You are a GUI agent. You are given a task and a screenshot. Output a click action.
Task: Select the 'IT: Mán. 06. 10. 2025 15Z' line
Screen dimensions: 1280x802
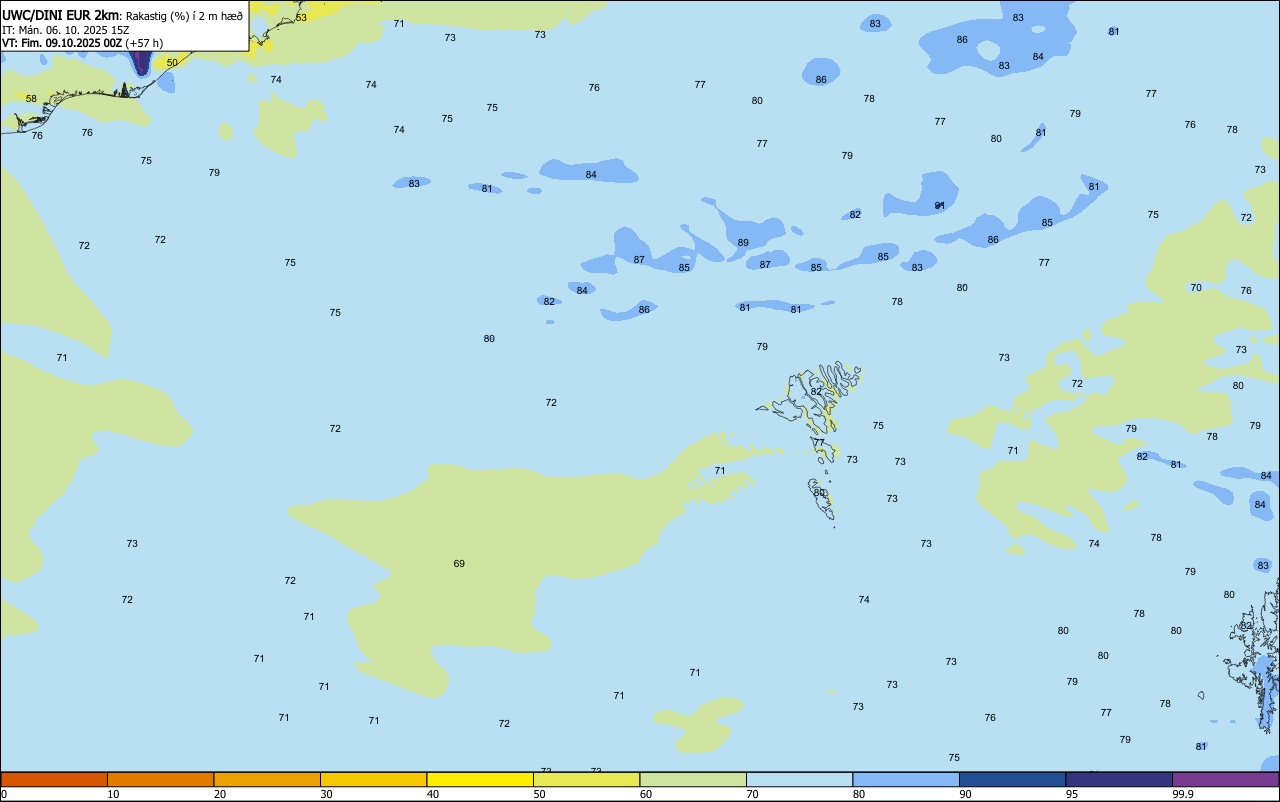pos(66,30)
